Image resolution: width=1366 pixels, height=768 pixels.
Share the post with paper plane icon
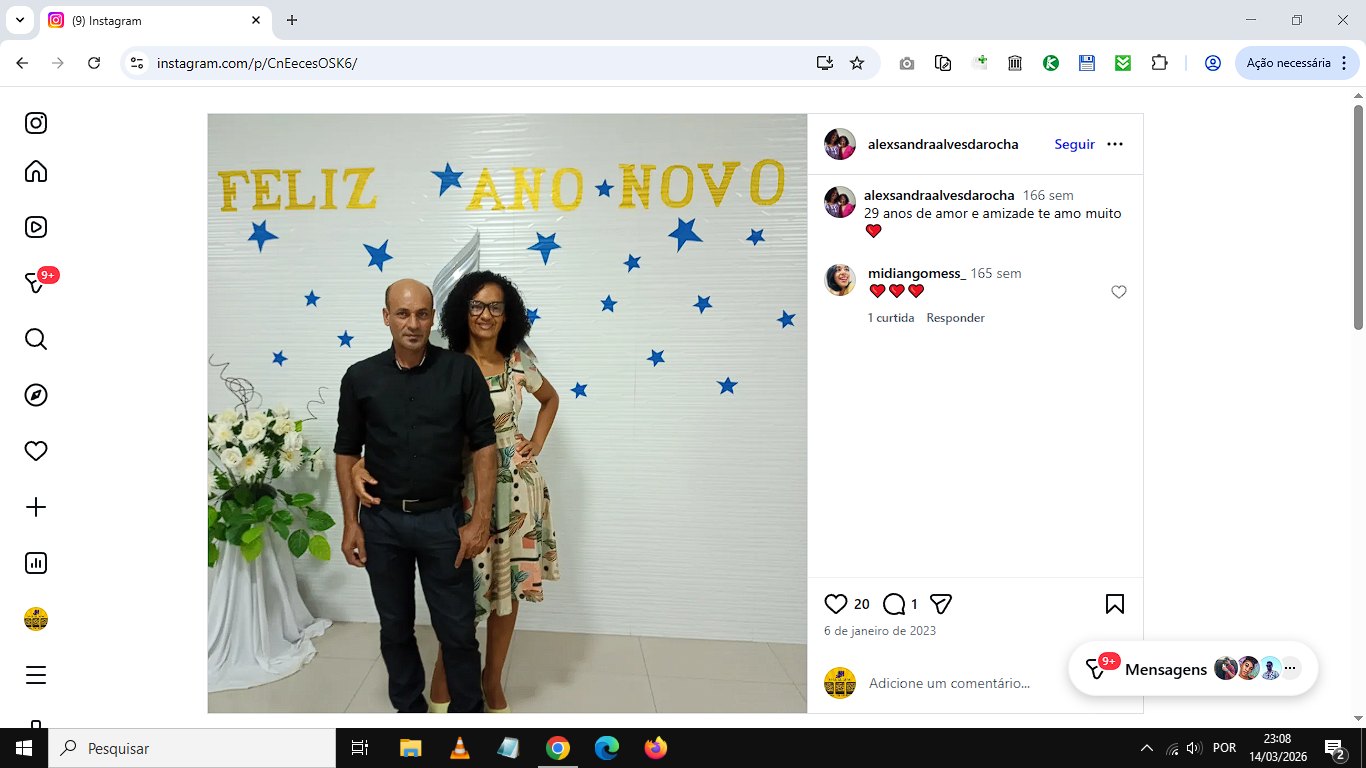click(x=940, y=604)
